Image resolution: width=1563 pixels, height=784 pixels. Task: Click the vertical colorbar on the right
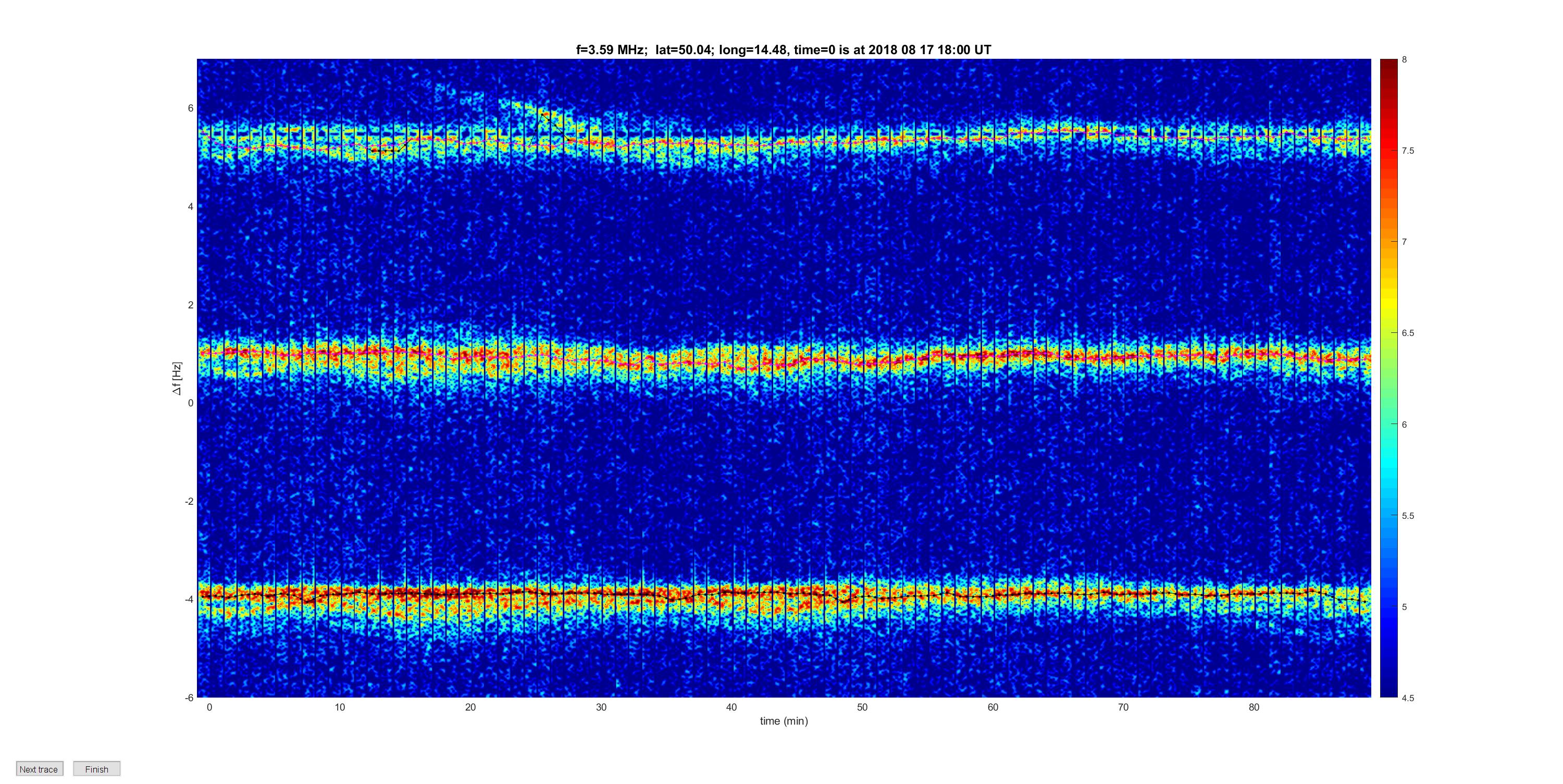pyautogui.click(x=1389, y=378)
